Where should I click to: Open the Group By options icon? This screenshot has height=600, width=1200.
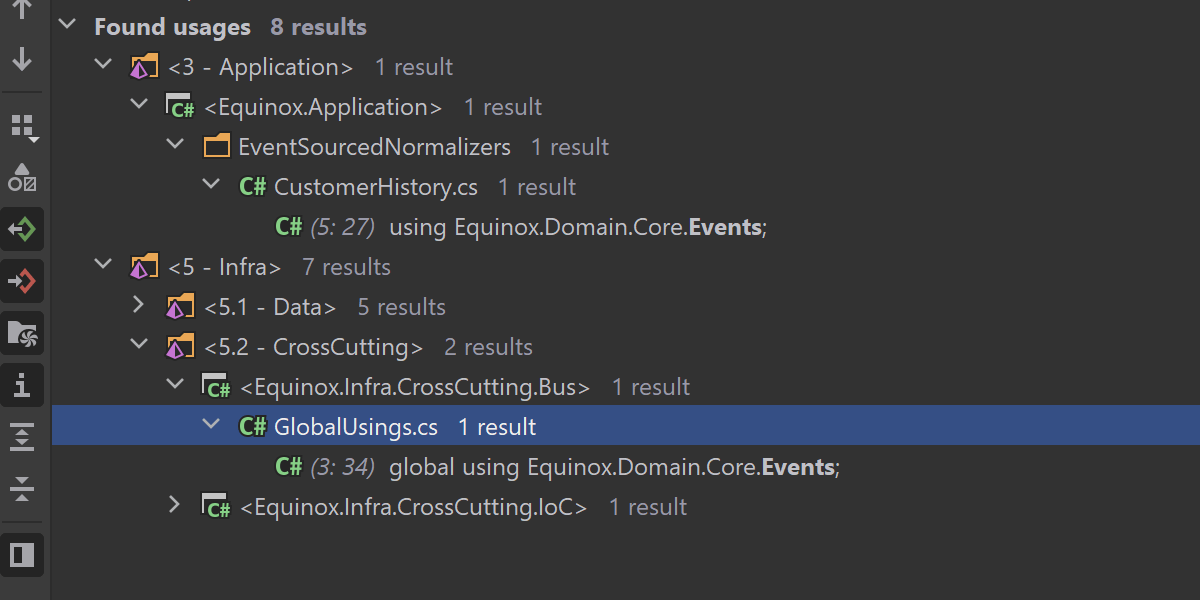point(22,127)
